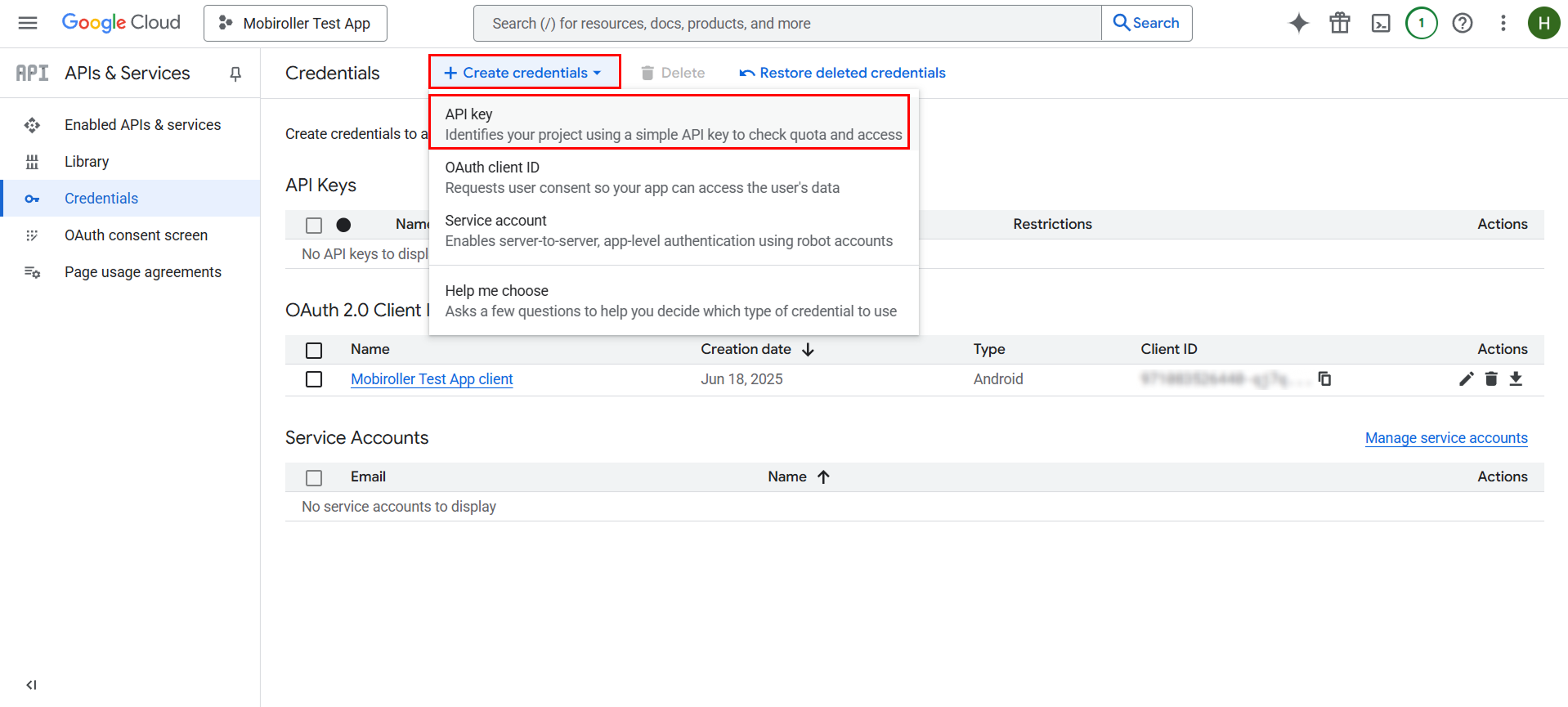Screen dimensions: 1568x707
Task: Check the Mobiroller Test App client row
Action: point(314,379)
